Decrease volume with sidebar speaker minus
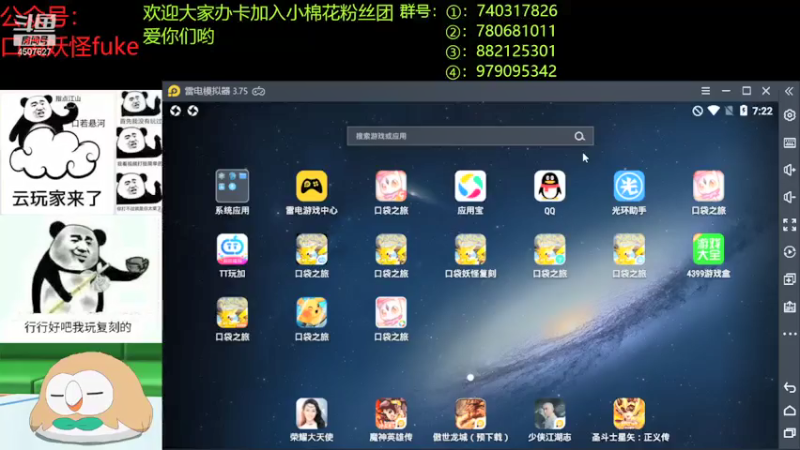Screen dimensions: 800x450 789,197
